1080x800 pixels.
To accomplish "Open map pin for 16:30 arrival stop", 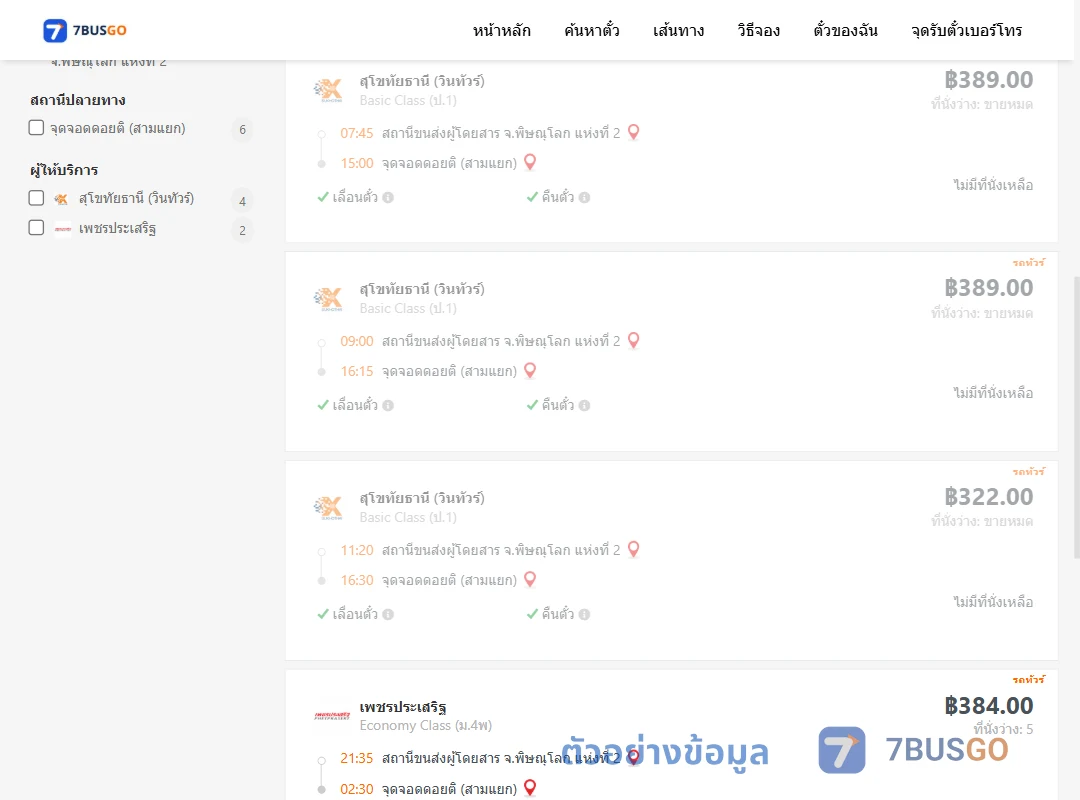I will (530, 579).
